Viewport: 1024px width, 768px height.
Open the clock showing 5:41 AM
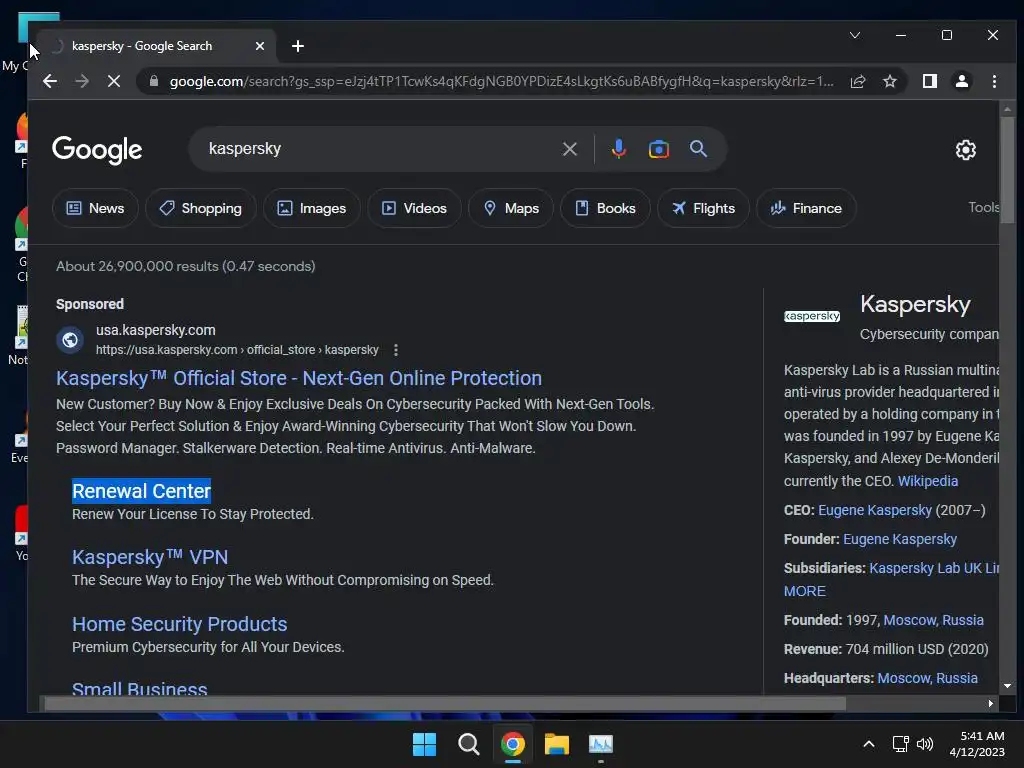pyautogui.click(x=977, y=744)
